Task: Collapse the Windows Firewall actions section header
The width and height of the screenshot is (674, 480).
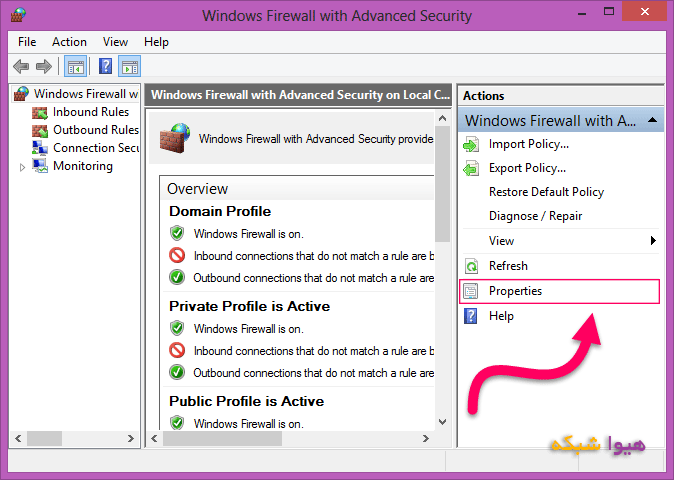Action: coord(652,120)
